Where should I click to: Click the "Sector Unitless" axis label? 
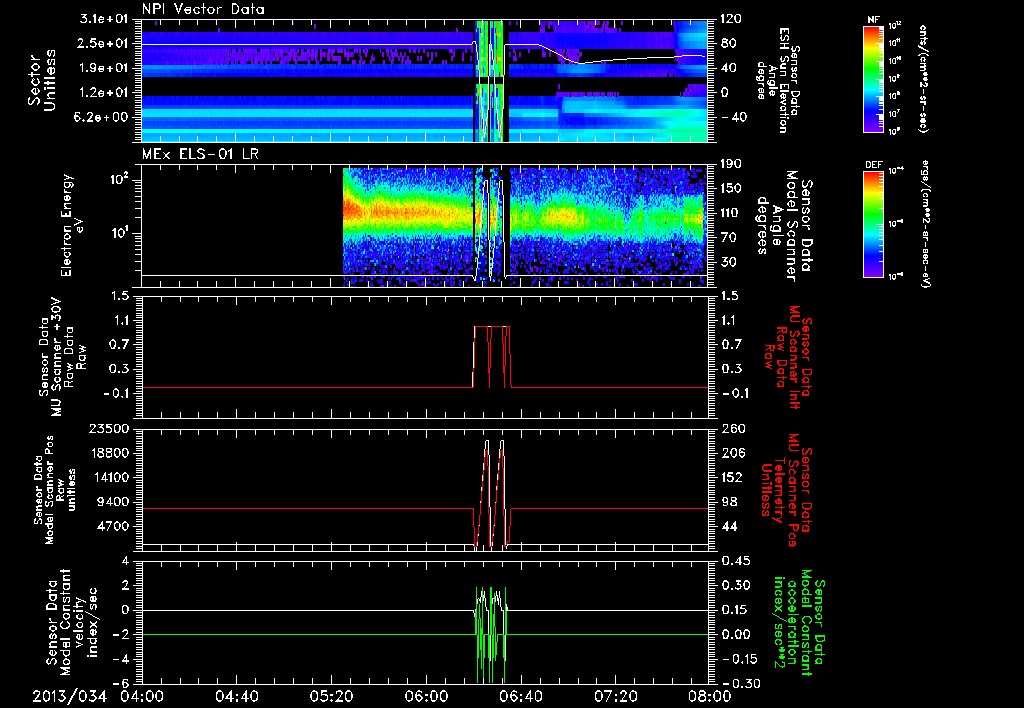42,80
